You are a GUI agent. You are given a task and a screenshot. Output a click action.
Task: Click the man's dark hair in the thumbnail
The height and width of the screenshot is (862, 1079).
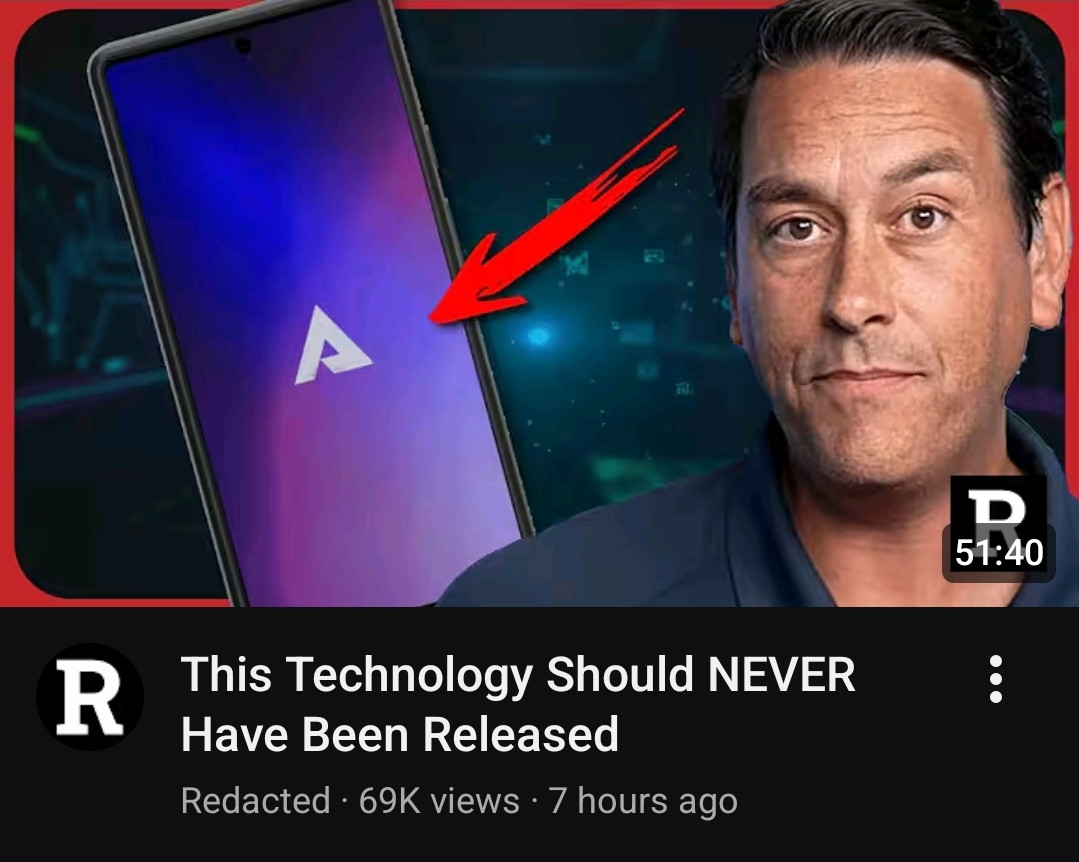pos(895,34)
